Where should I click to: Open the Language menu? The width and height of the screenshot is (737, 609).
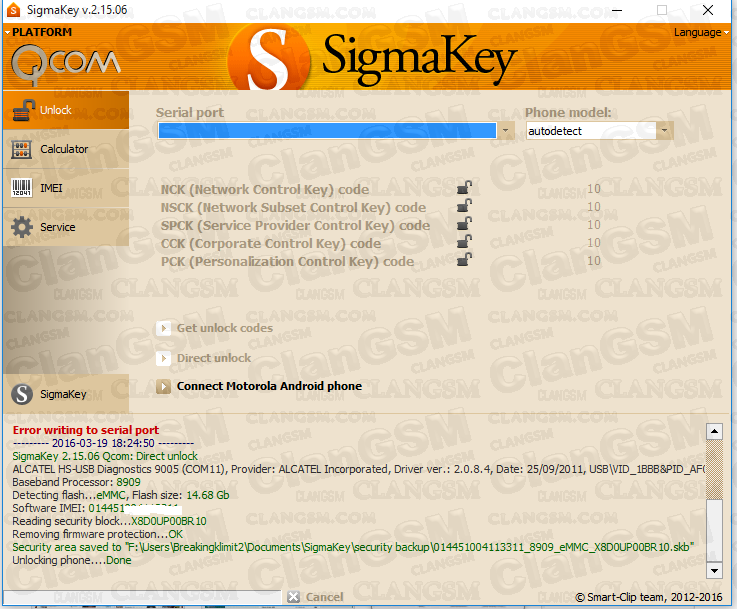701,32
